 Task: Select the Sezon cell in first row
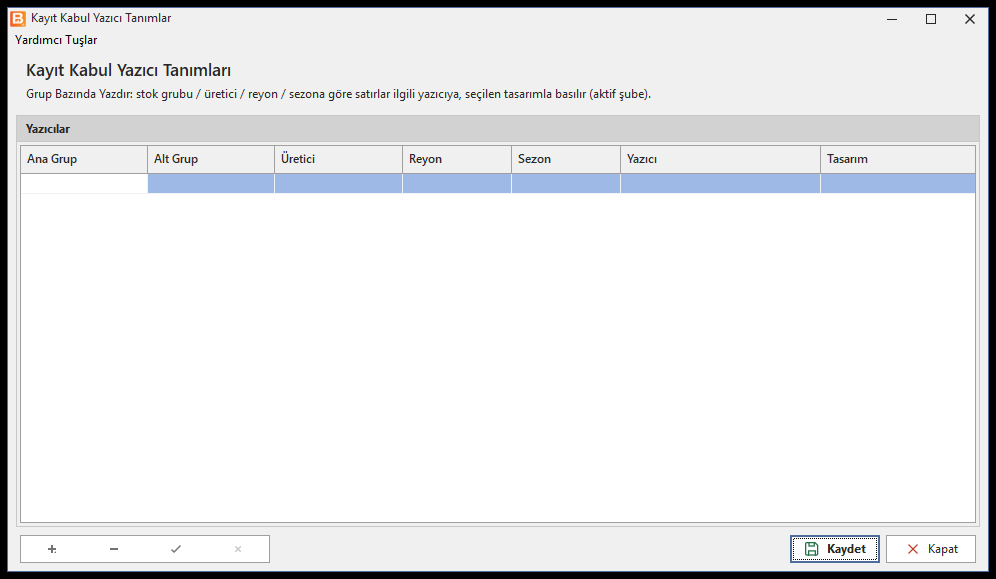pyautogui.click(x=566, y=183)
